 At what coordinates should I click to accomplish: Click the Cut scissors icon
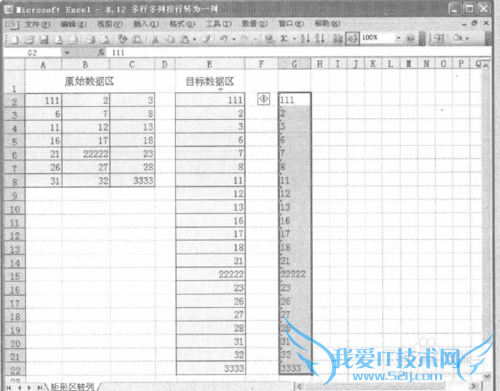click(155, 39)
